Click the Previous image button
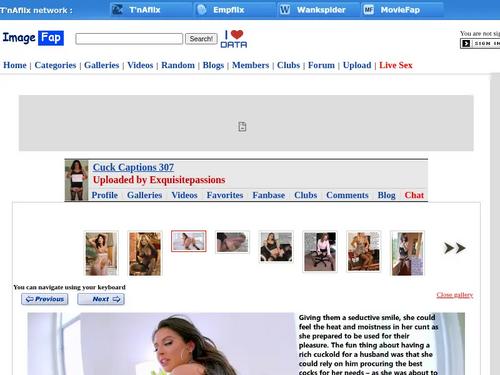Image resolution: width=500 pixels, height=375 pixels. tap(45, 299)
